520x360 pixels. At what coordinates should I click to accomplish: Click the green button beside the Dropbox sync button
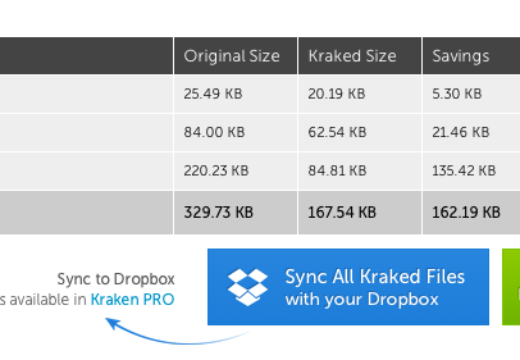(x=511, y=287)
